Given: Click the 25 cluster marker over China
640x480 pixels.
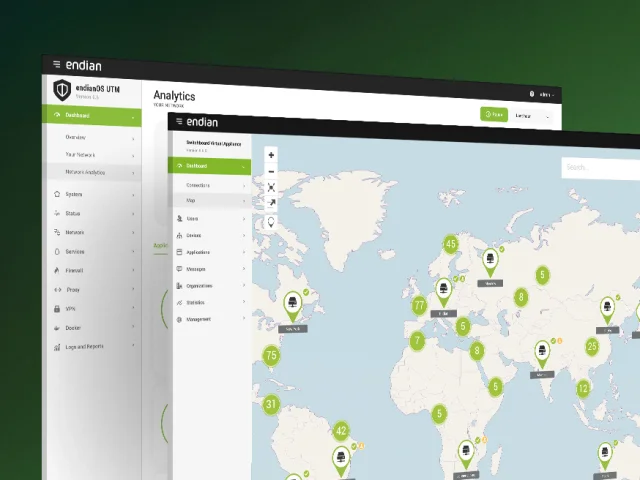Looking at the screenshot, I should (x=592, y=347).
